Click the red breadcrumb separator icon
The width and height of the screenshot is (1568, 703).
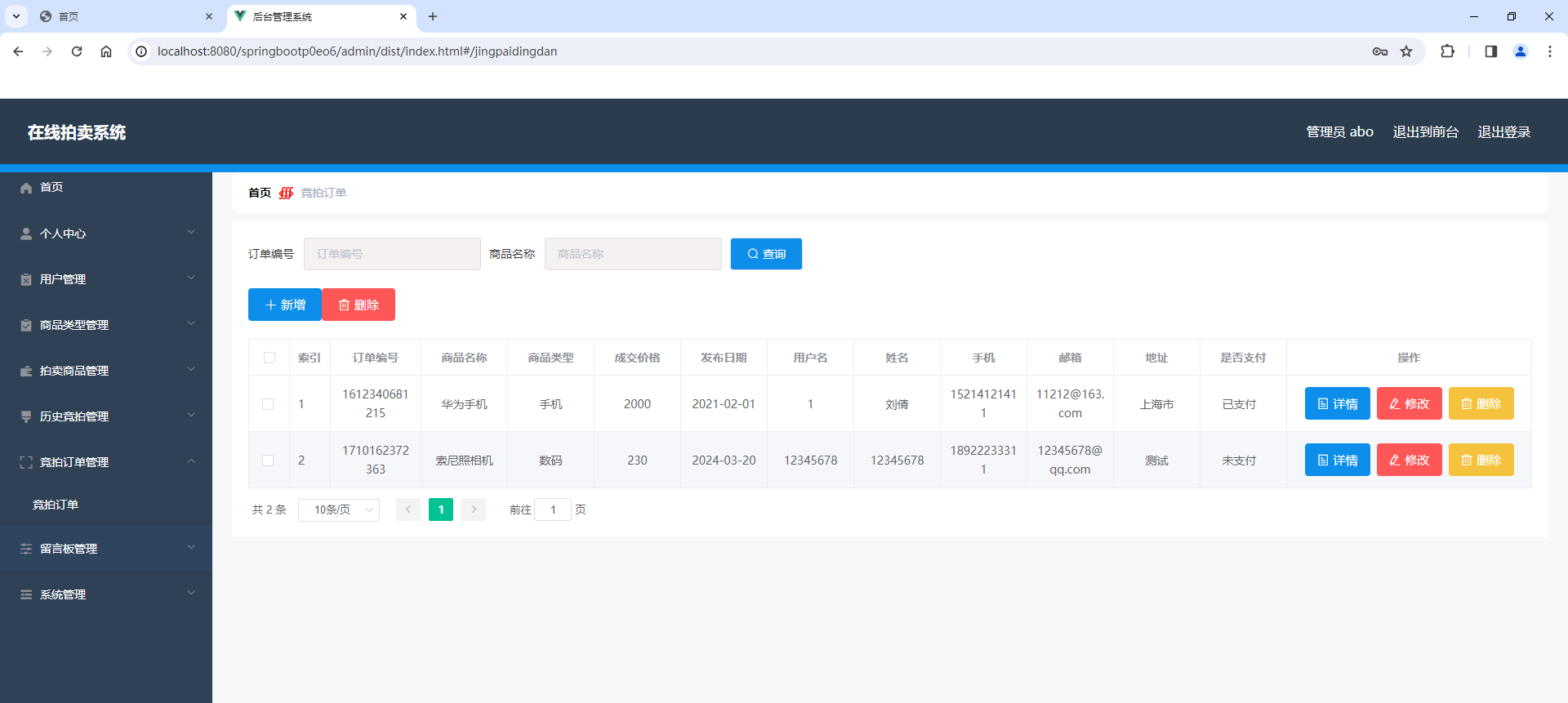[286, 193]
